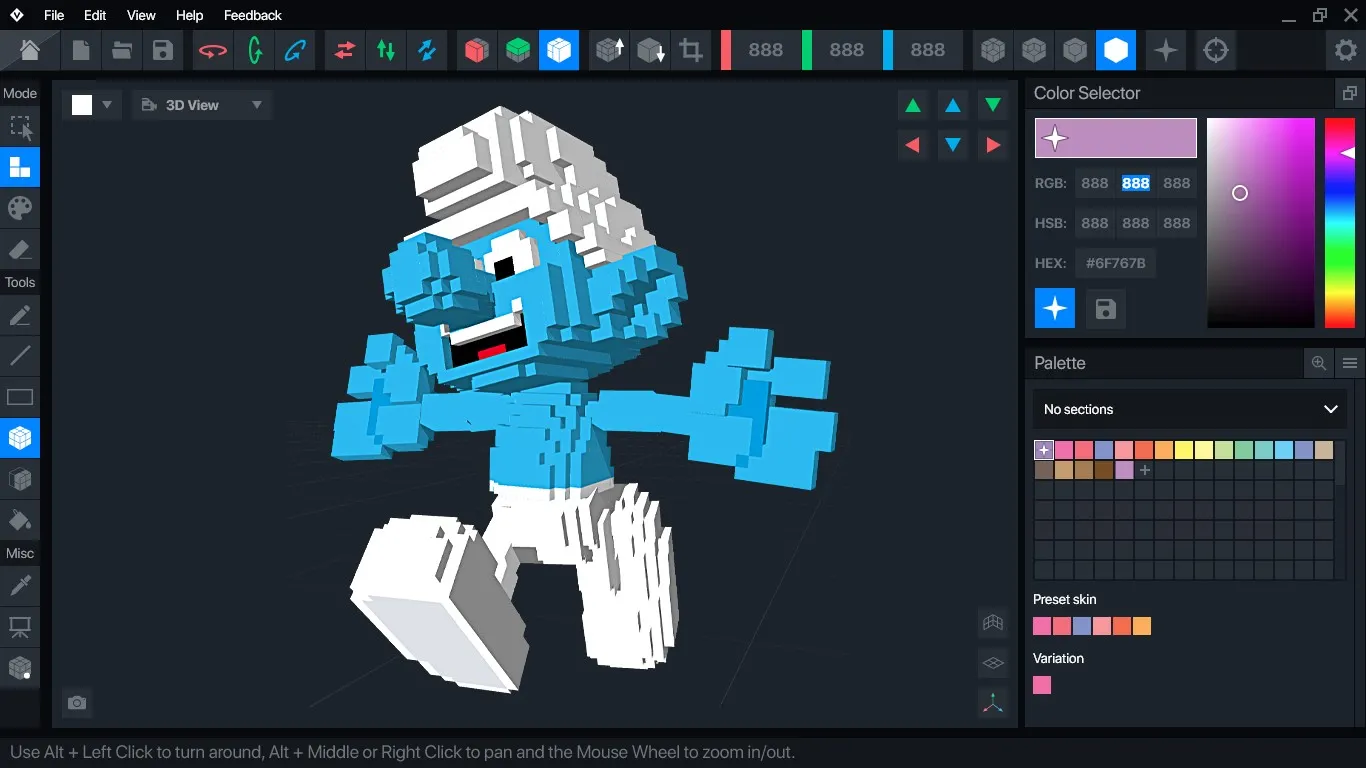The width and height of the screenshot is (1366, 768).
Task: Open the white color dropdown above the viewport
Action: pyautogui.click(x=91, y=104)
